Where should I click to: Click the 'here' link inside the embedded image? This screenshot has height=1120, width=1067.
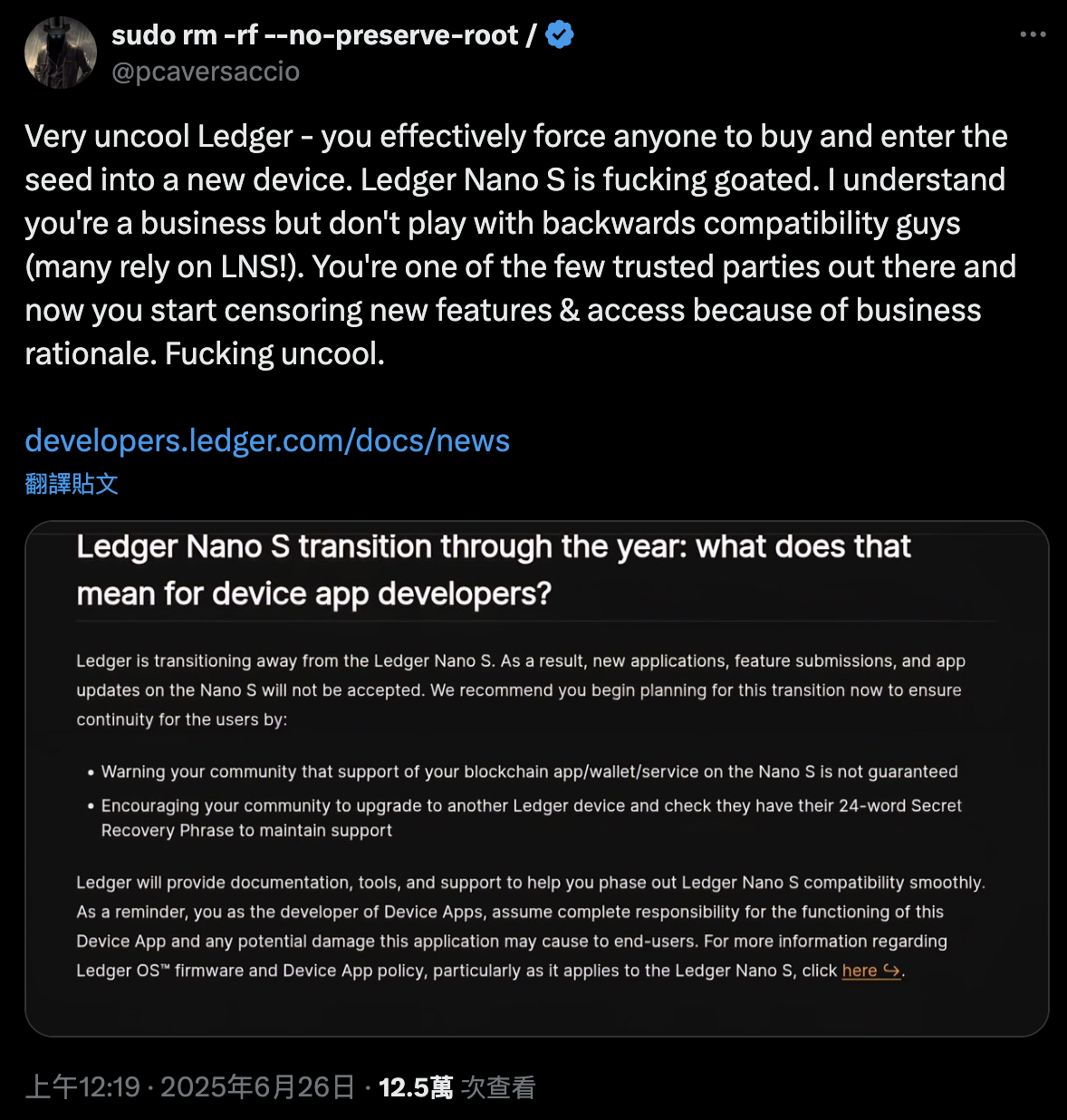pos(857,970)
